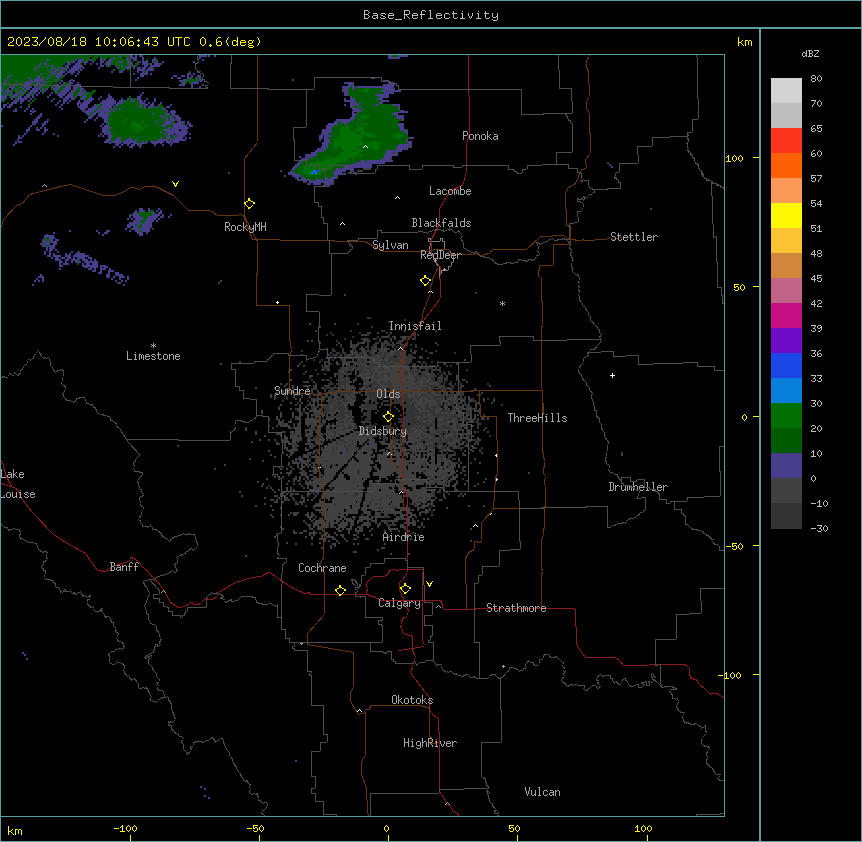Click the Ponoka city label
This screenshot has height=842, width=862.
click(480, 136)
